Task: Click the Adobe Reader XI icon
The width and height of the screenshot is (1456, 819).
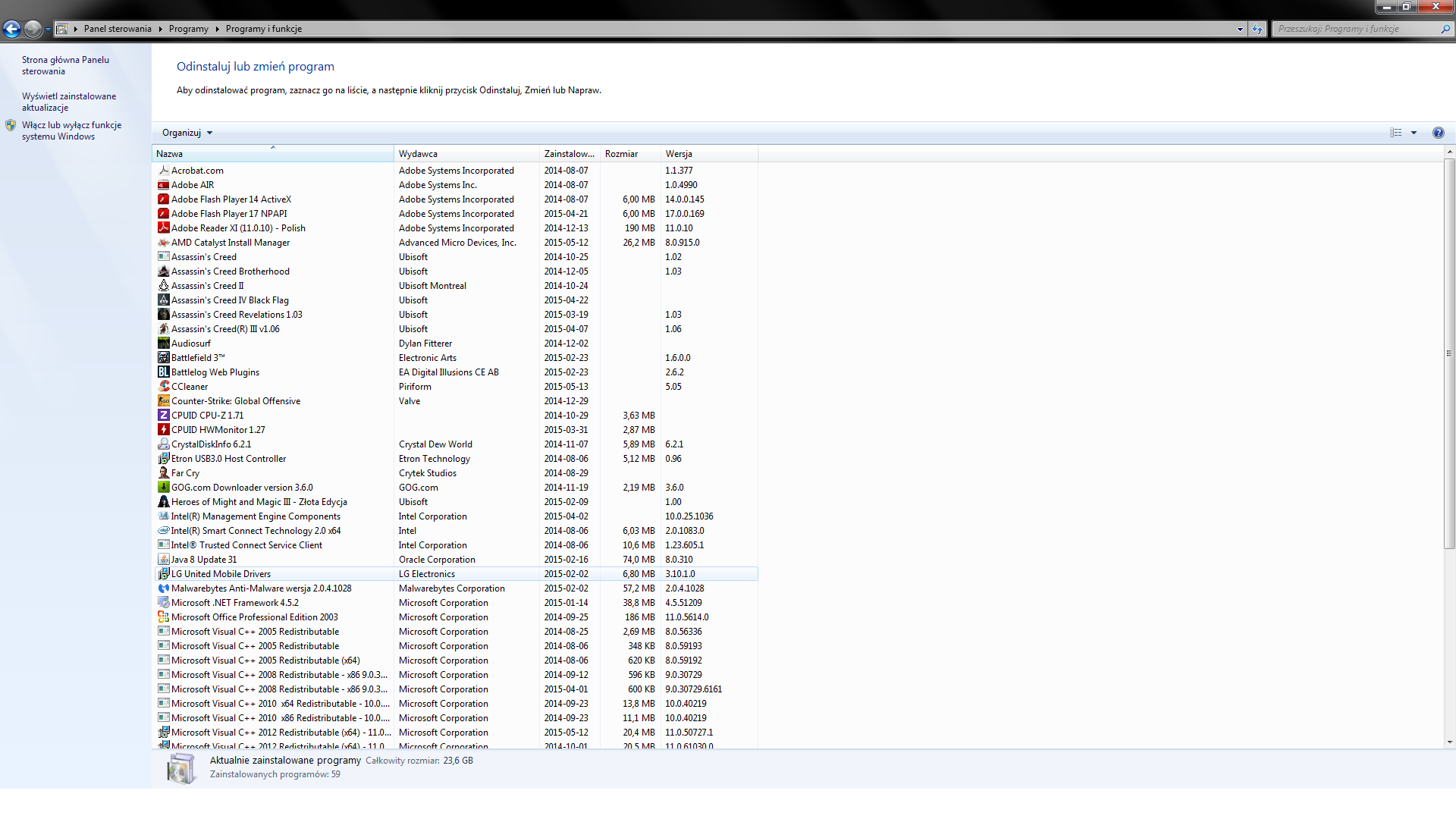Action: tap(163, 228)
